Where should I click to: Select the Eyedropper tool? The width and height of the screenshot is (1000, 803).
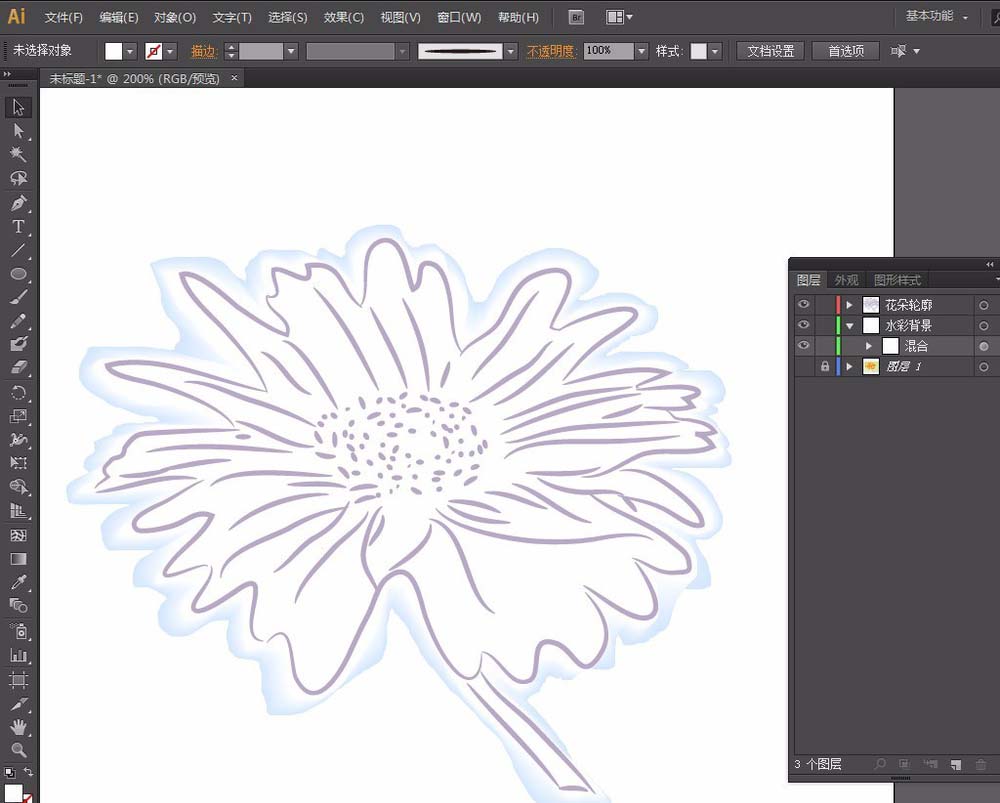(18, 582)
